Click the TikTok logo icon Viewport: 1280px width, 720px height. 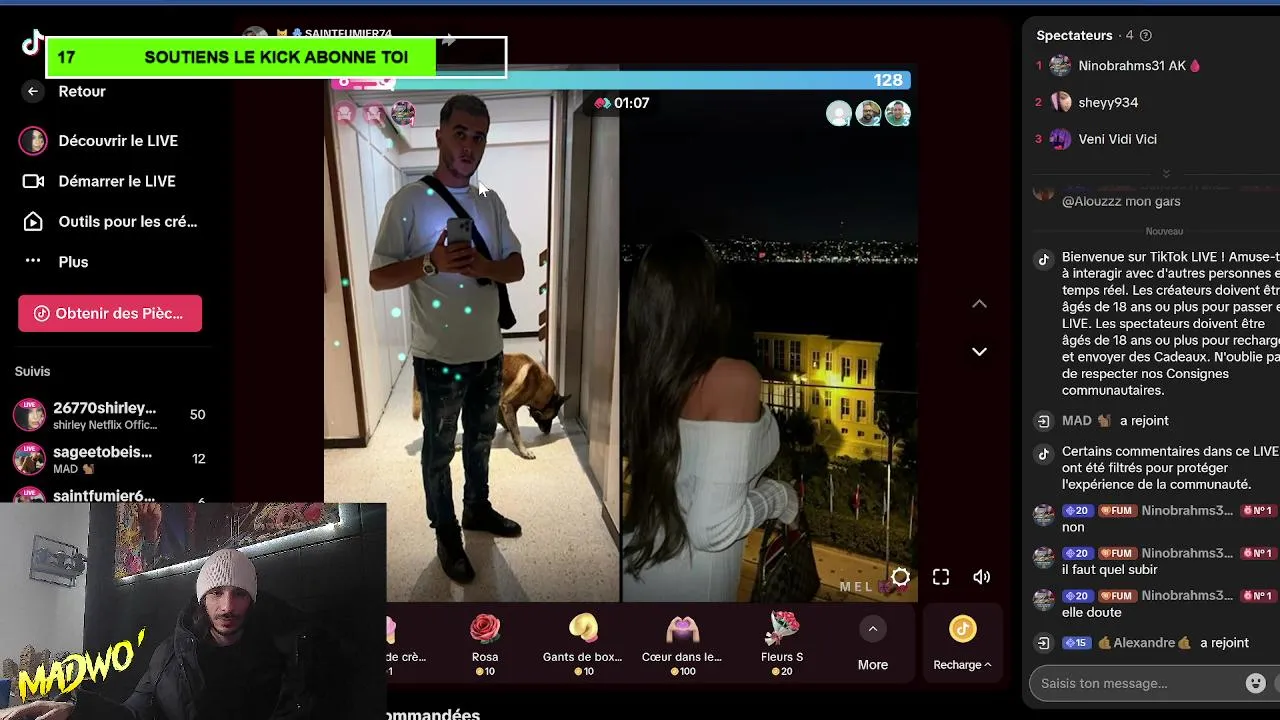click(x=32, y=42)
